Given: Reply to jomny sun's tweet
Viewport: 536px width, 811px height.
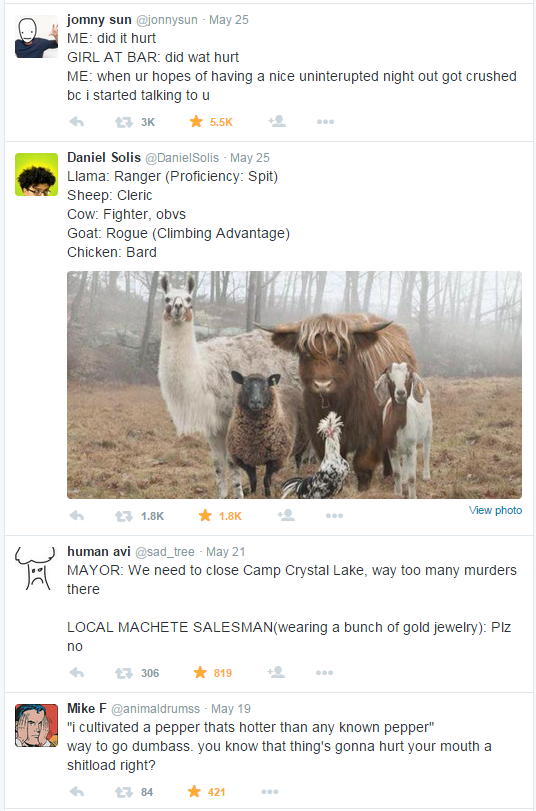Looking at the screenshot, I should [x=77, y=122].
